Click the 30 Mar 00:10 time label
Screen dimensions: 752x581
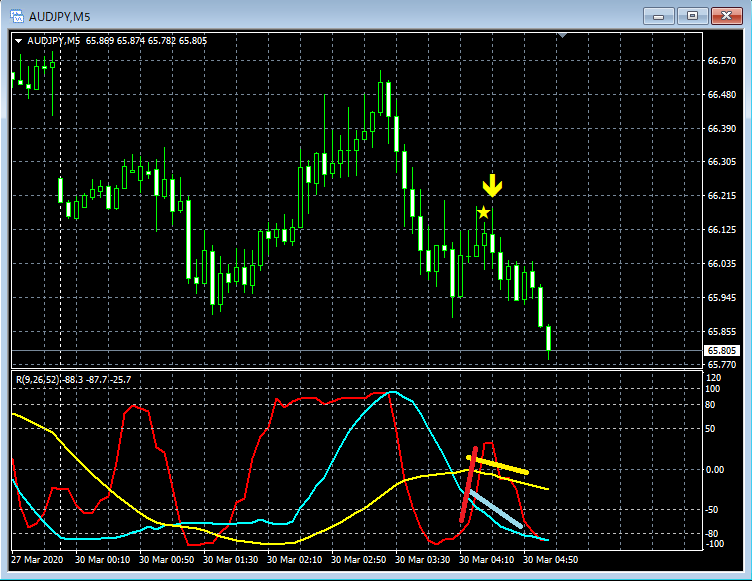(x=103, y=560)
